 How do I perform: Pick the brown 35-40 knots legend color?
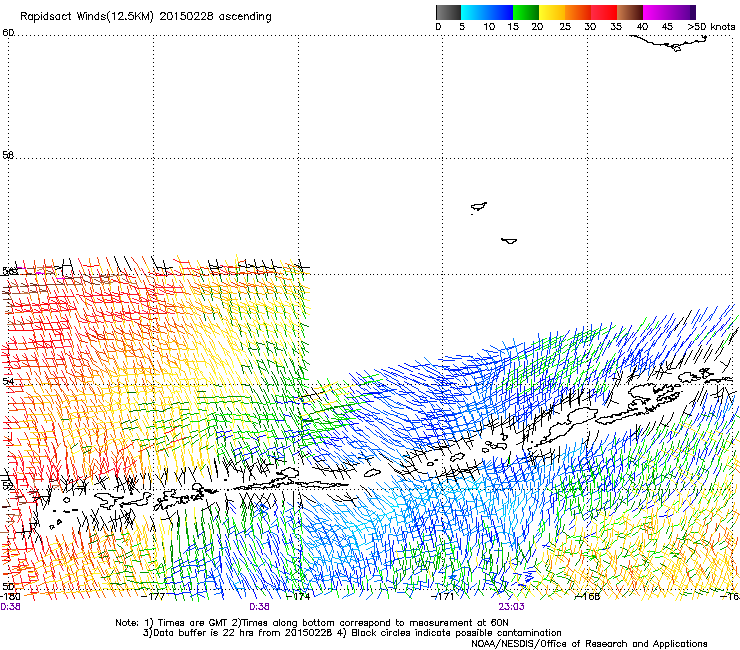coord(630,12)
